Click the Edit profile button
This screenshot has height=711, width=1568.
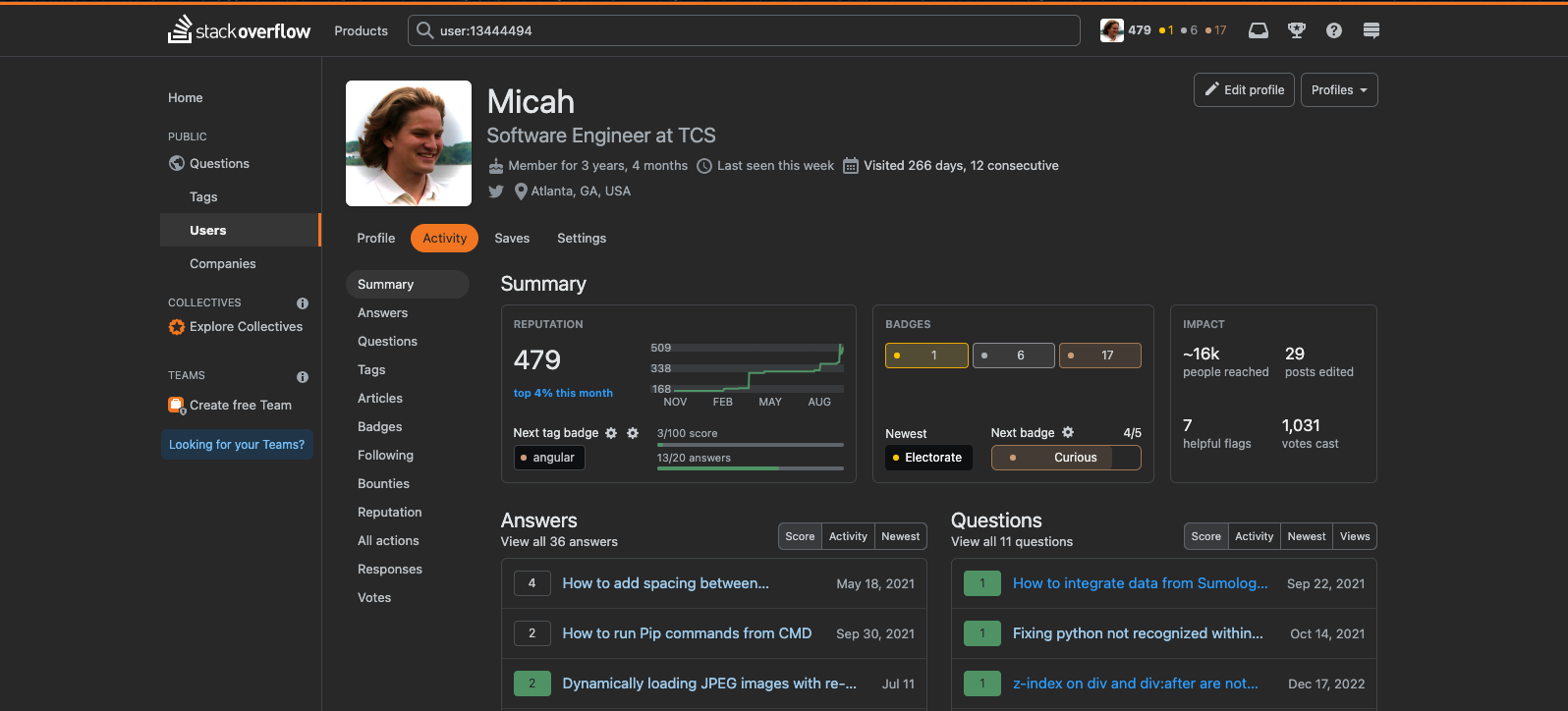click(1244, 90)
